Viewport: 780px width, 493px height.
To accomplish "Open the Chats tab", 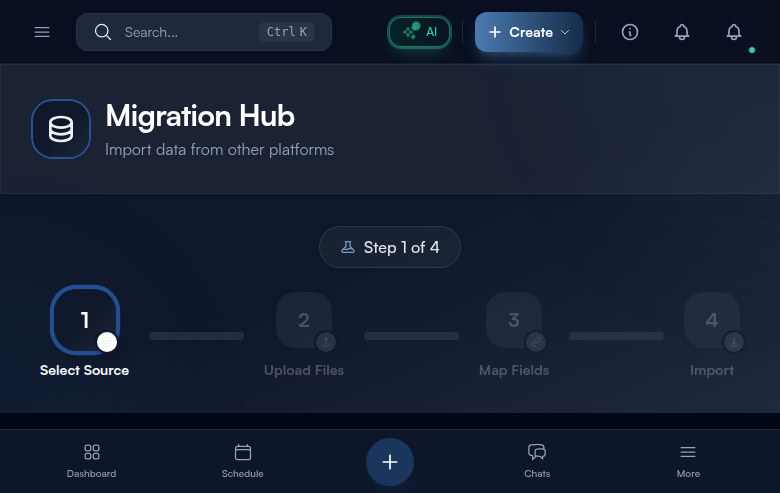I will (x=537, y=461).
